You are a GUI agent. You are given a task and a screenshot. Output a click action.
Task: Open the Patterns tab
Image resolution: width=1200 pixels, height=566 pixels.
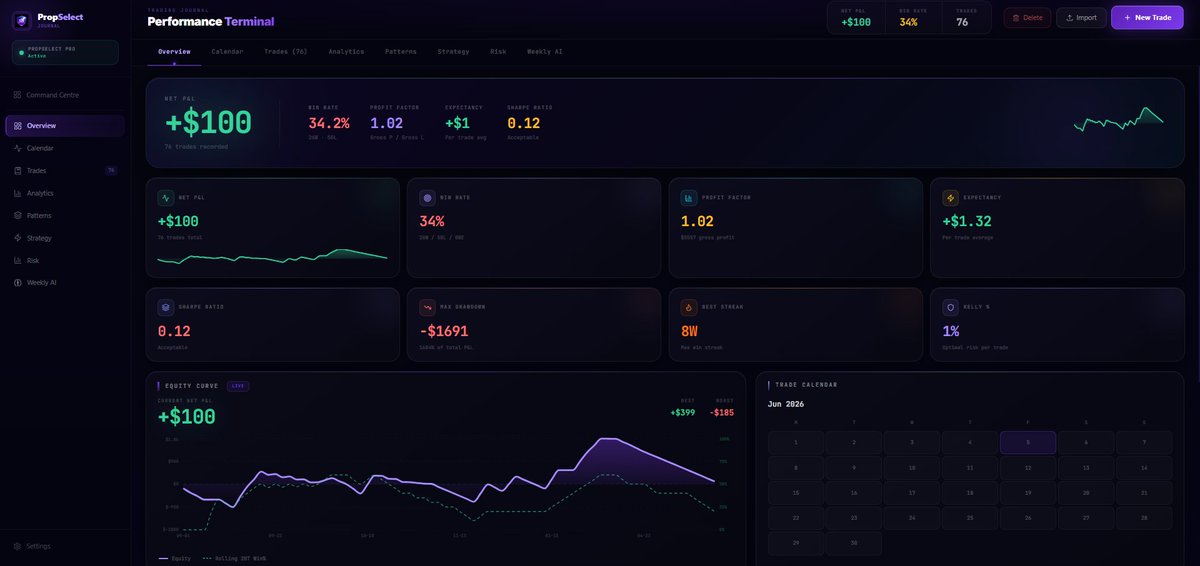tap(401, 51)
